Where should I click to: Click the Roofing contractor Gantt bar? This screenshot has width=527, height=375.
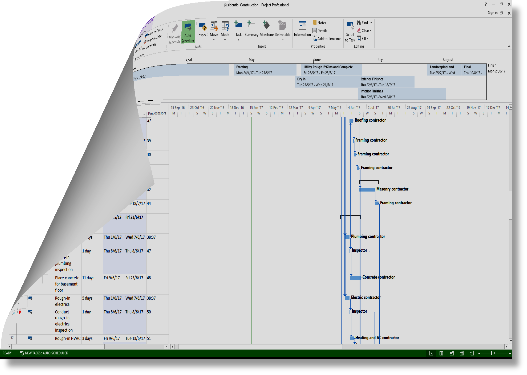click(x=351, y=120)
